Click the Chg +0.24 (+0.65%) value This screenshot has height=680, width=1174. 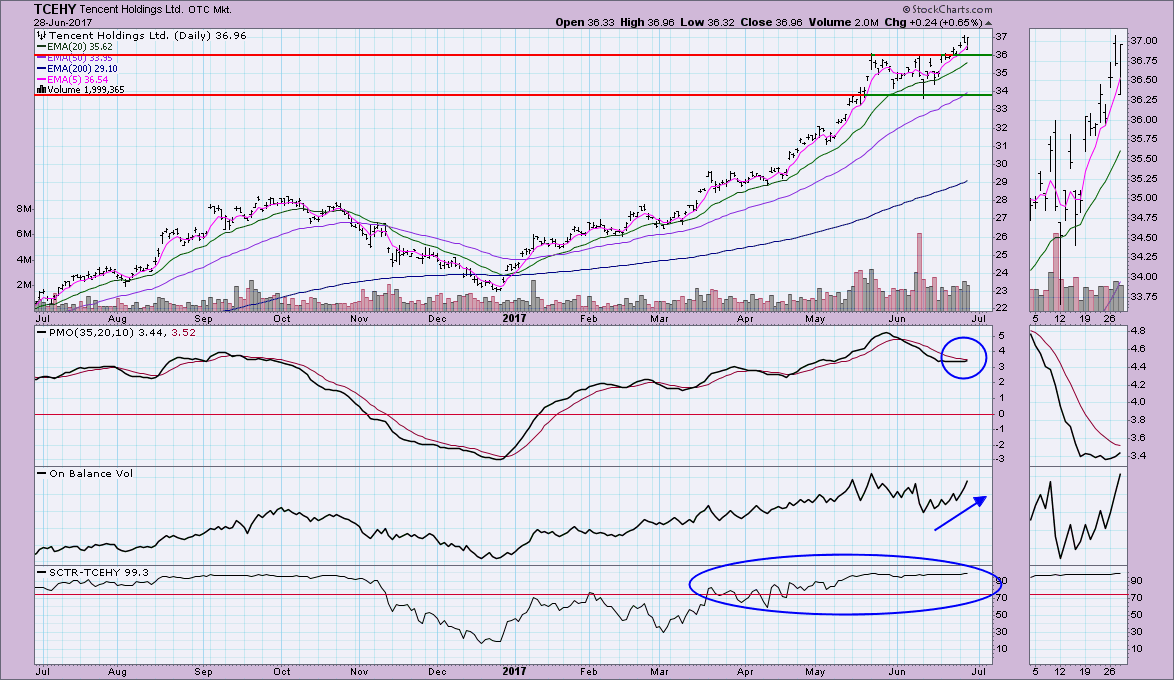933,22
